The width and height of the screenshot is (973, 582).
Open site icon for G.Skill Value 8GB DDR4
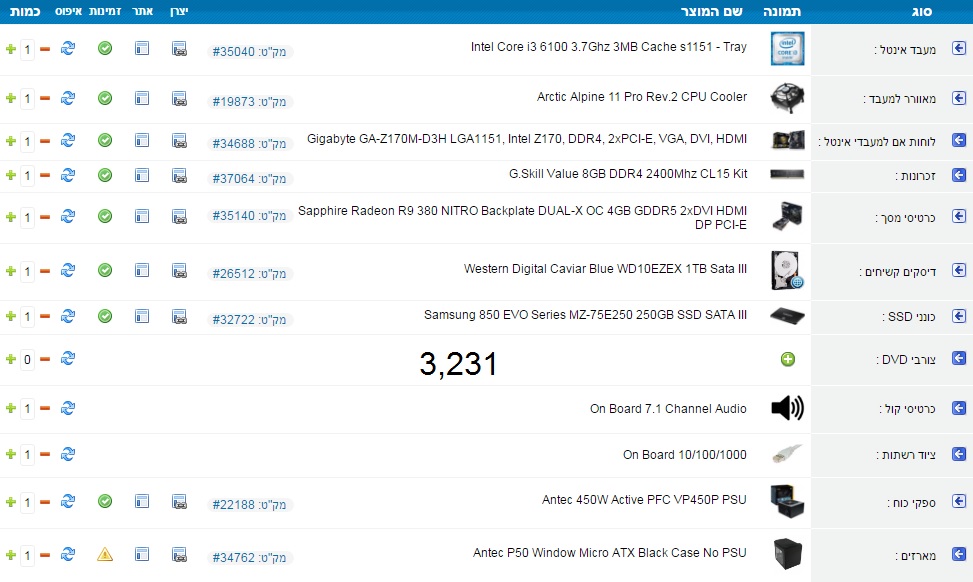(142, 175)
